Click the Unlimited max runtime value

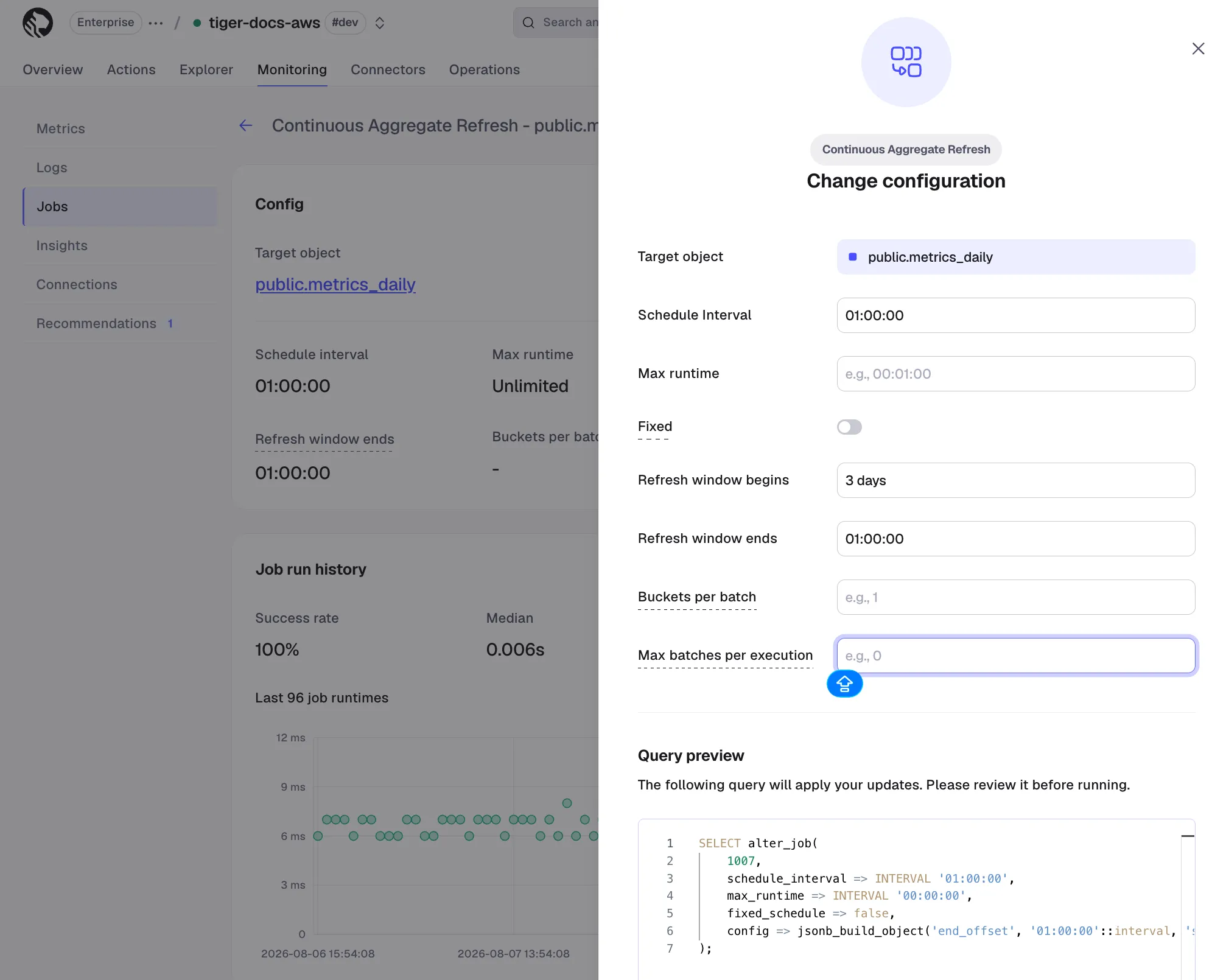click(x=530, y=386)
